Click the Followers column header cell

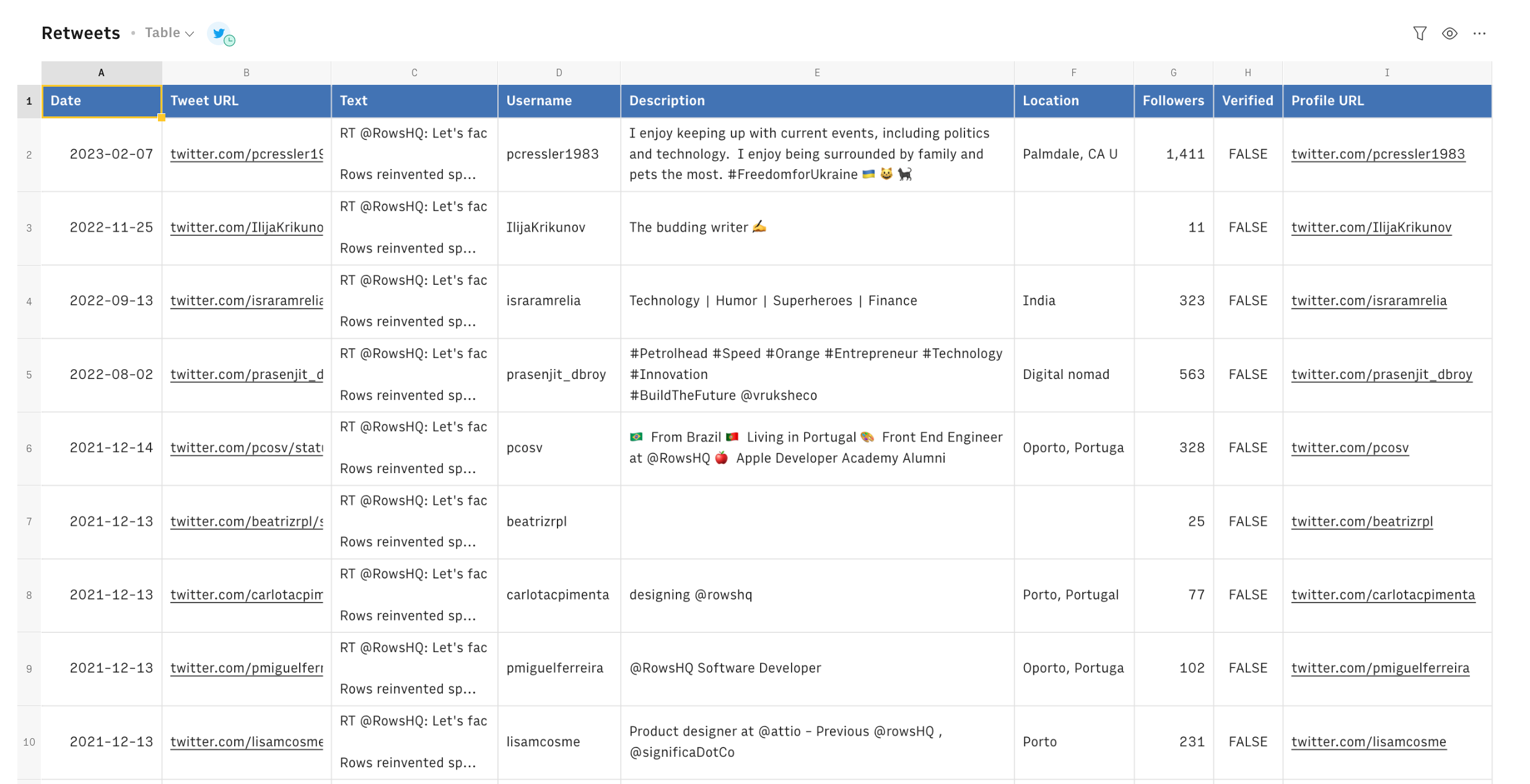click(1173, 101)
